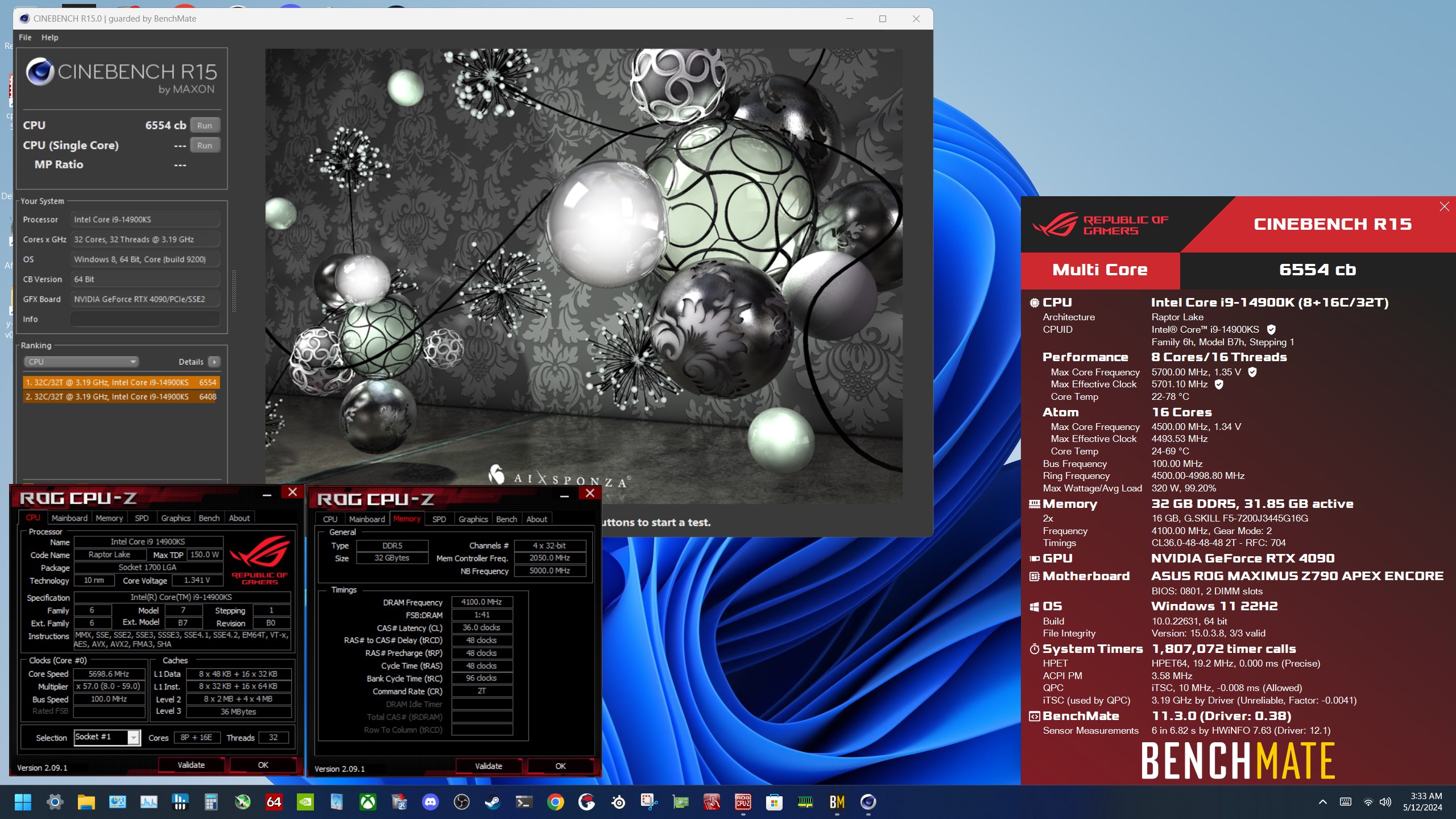Open Bench tab in right CPU-Z window
1456x819 pixels.
(x=506, y=519)
